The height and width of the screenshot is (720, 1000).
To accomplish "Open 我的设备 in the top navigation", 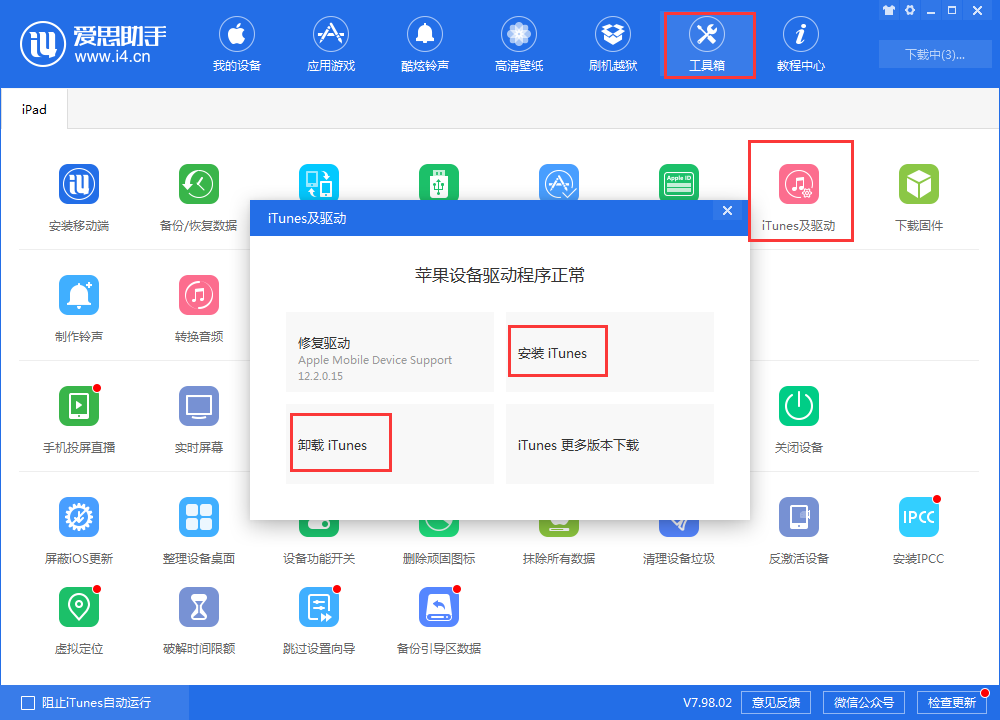I will click(x=237, y=45).
